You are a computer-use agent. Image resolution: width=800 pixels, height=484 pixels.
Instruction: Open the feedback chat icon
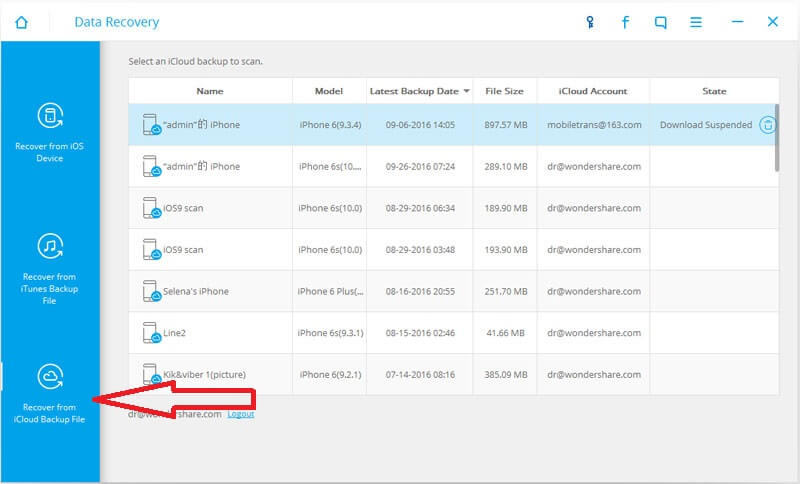pyautogui.click(x=660, y=22)
